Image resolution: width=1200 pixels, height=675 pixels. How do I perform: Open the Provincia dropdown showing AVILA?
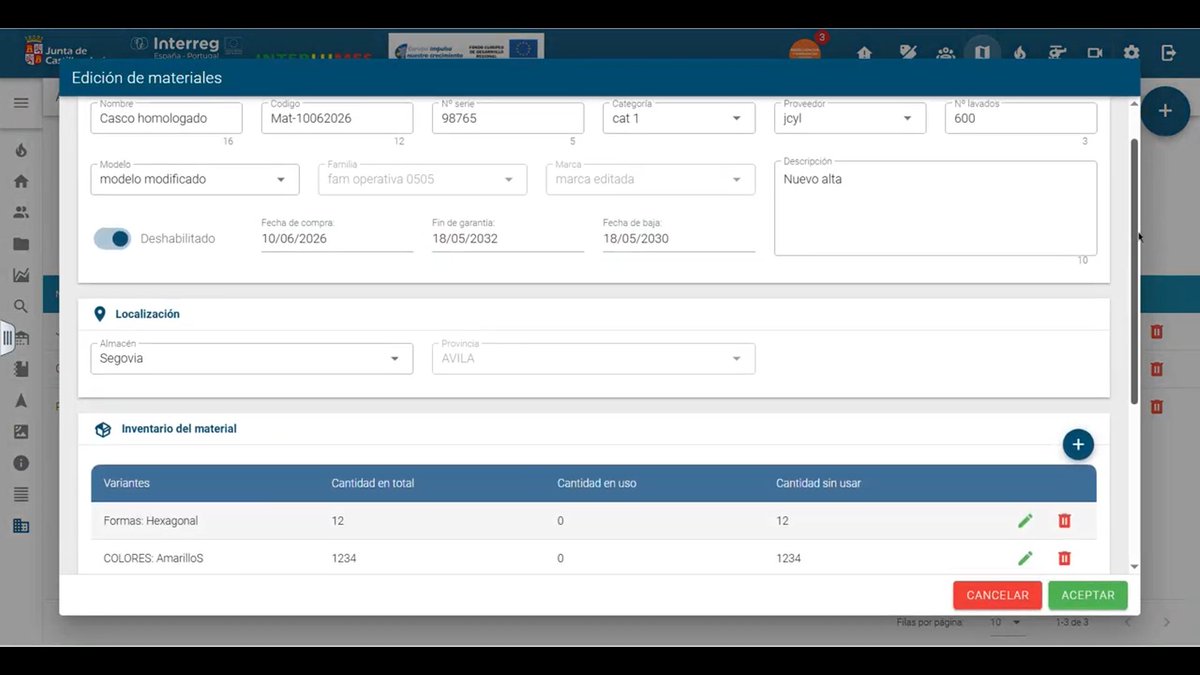click(593, 358)
